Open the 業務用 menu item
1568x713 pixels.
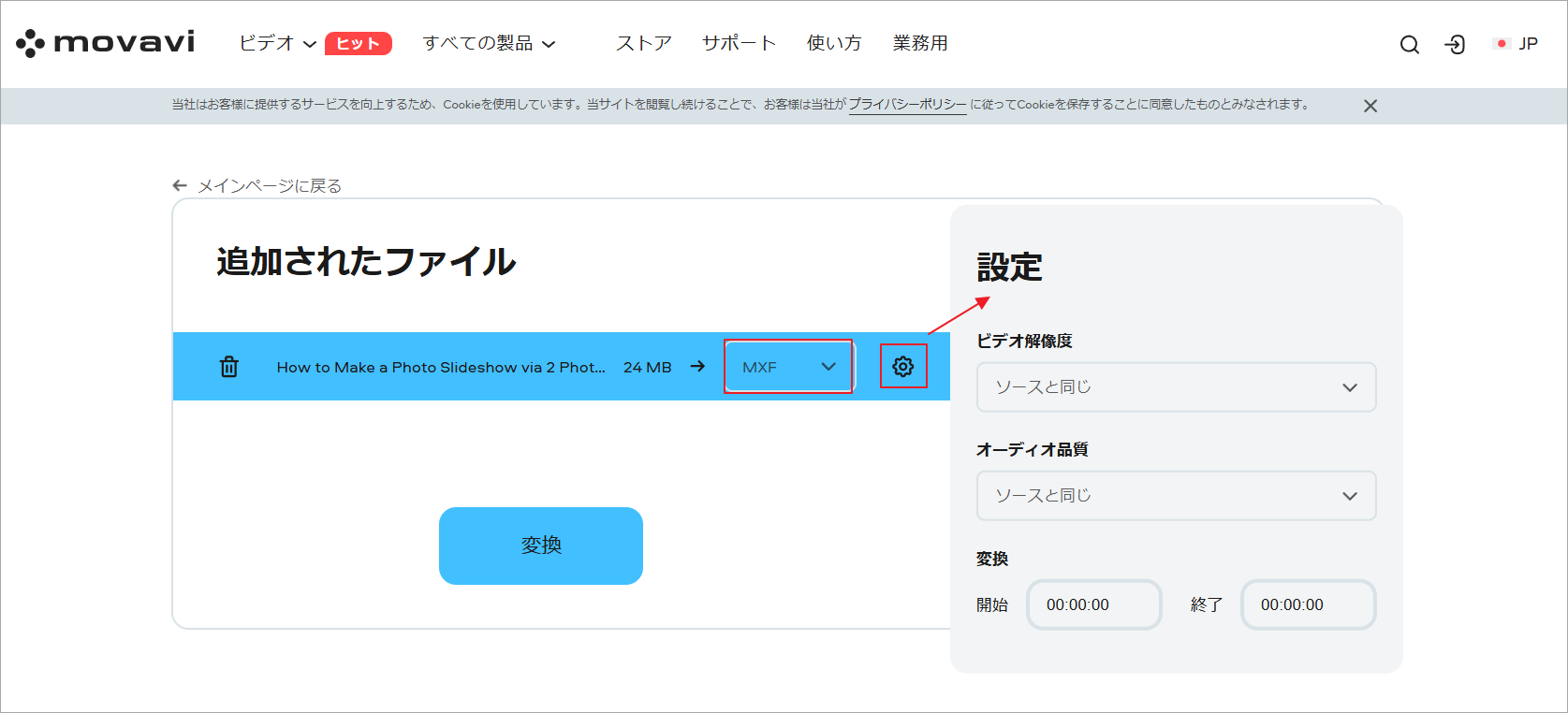point(920,43)
